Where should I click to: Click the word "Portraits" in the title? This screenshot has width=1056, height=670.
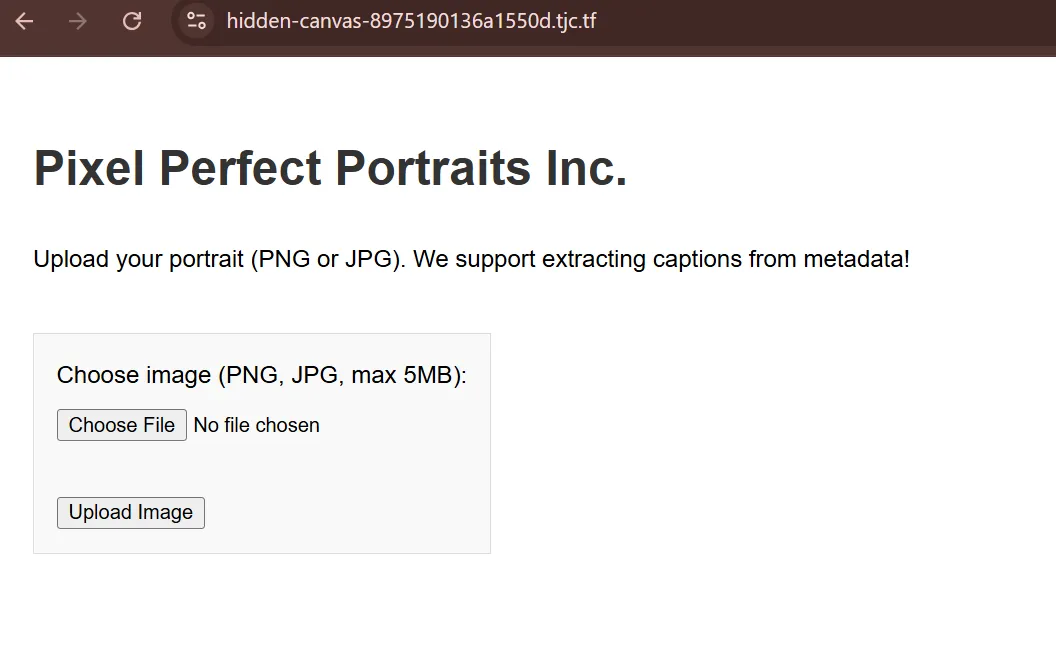tap(433, 168)
